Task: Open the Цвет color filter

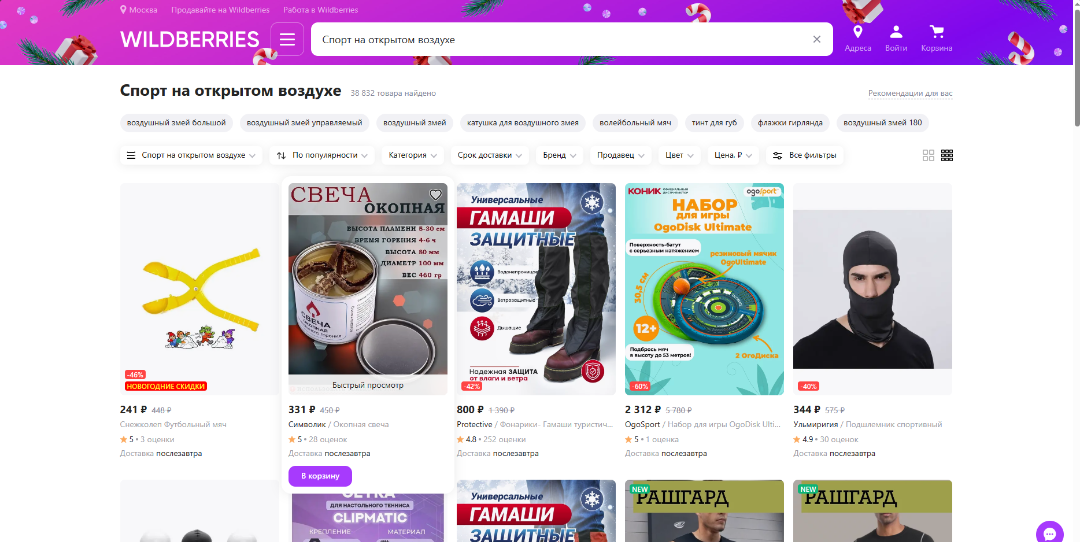Action: [x=680, y=156]
